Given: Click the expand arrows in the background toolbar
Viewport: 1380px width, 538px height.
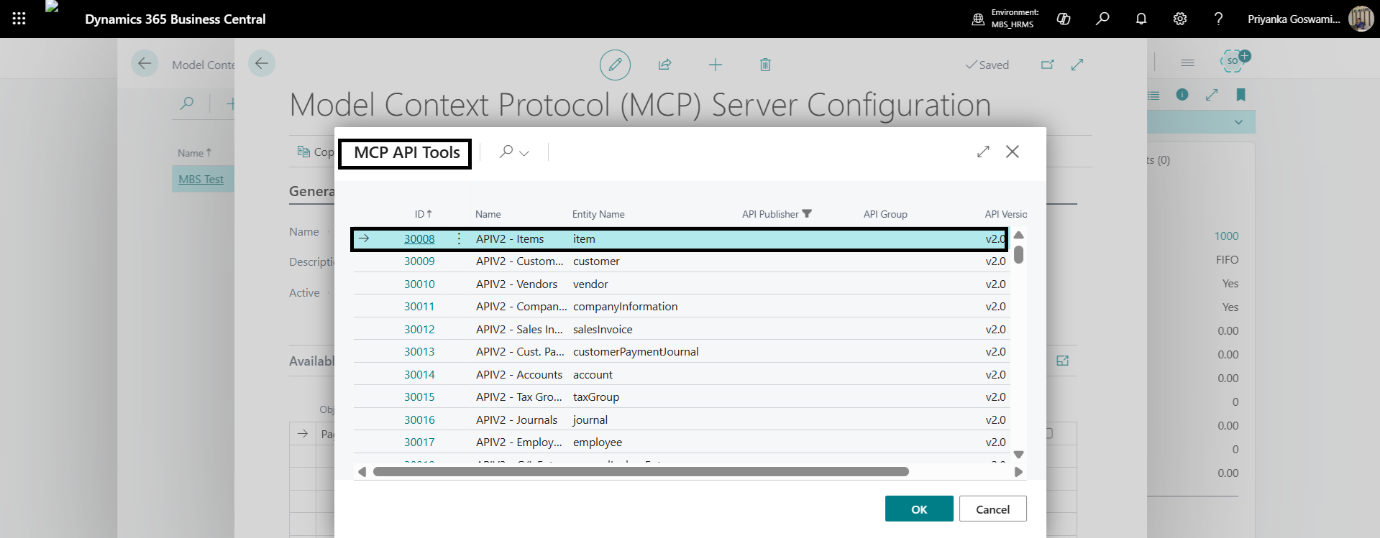Looking at the screenshot, I should (x=1212, y=94).
